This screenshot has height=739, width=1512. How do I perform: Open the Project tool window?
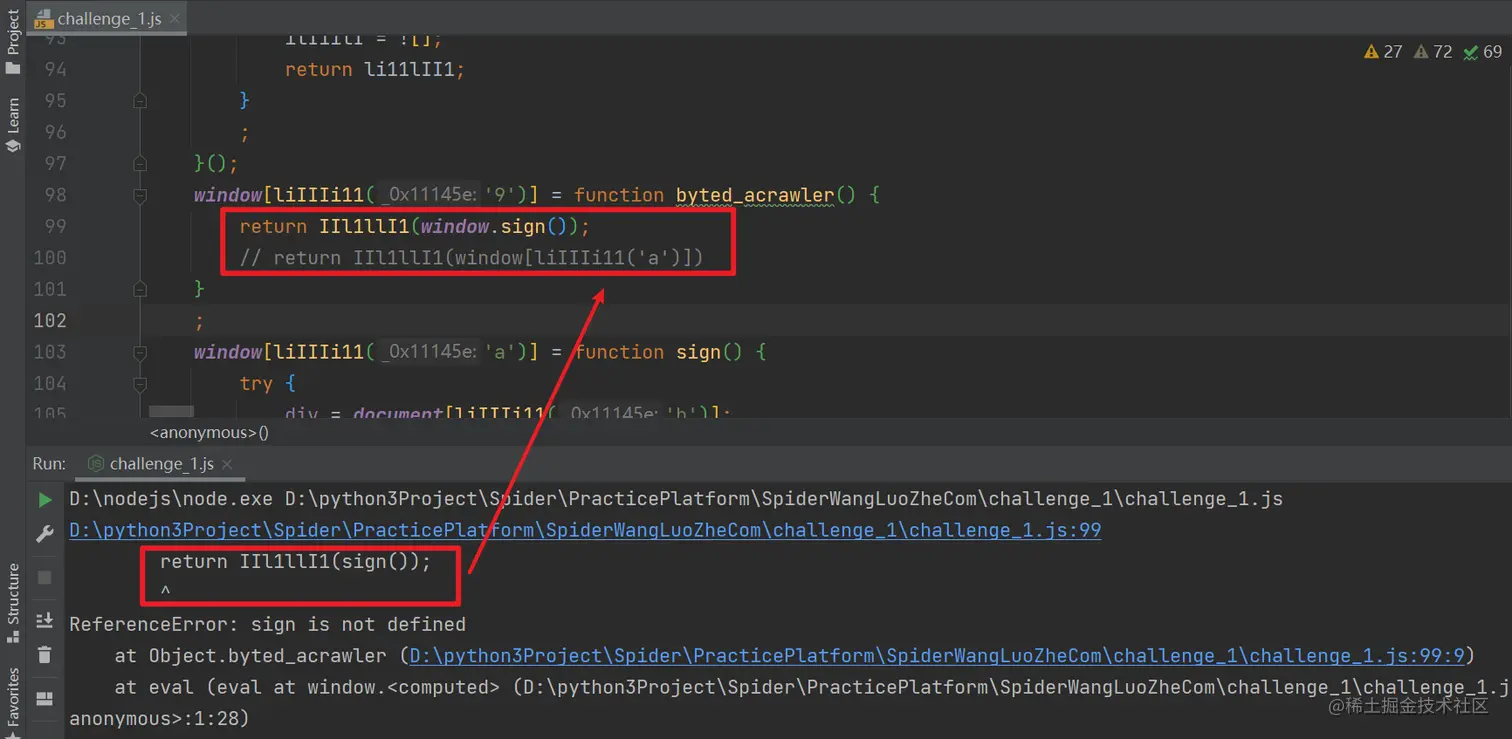13,43
